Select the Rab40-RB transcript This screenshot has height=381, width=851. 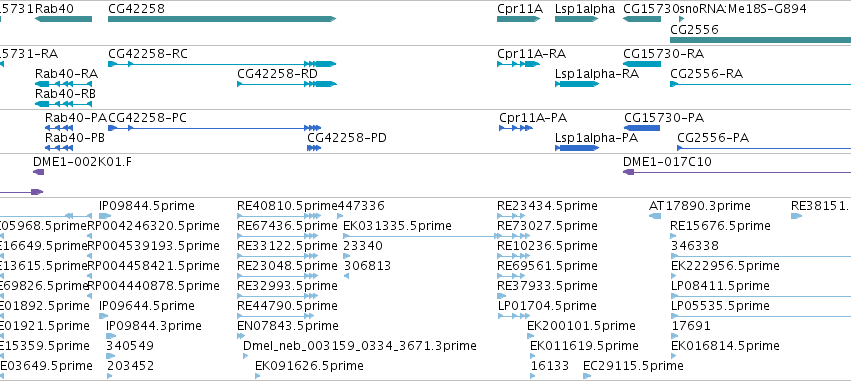(x=63, y=104)
